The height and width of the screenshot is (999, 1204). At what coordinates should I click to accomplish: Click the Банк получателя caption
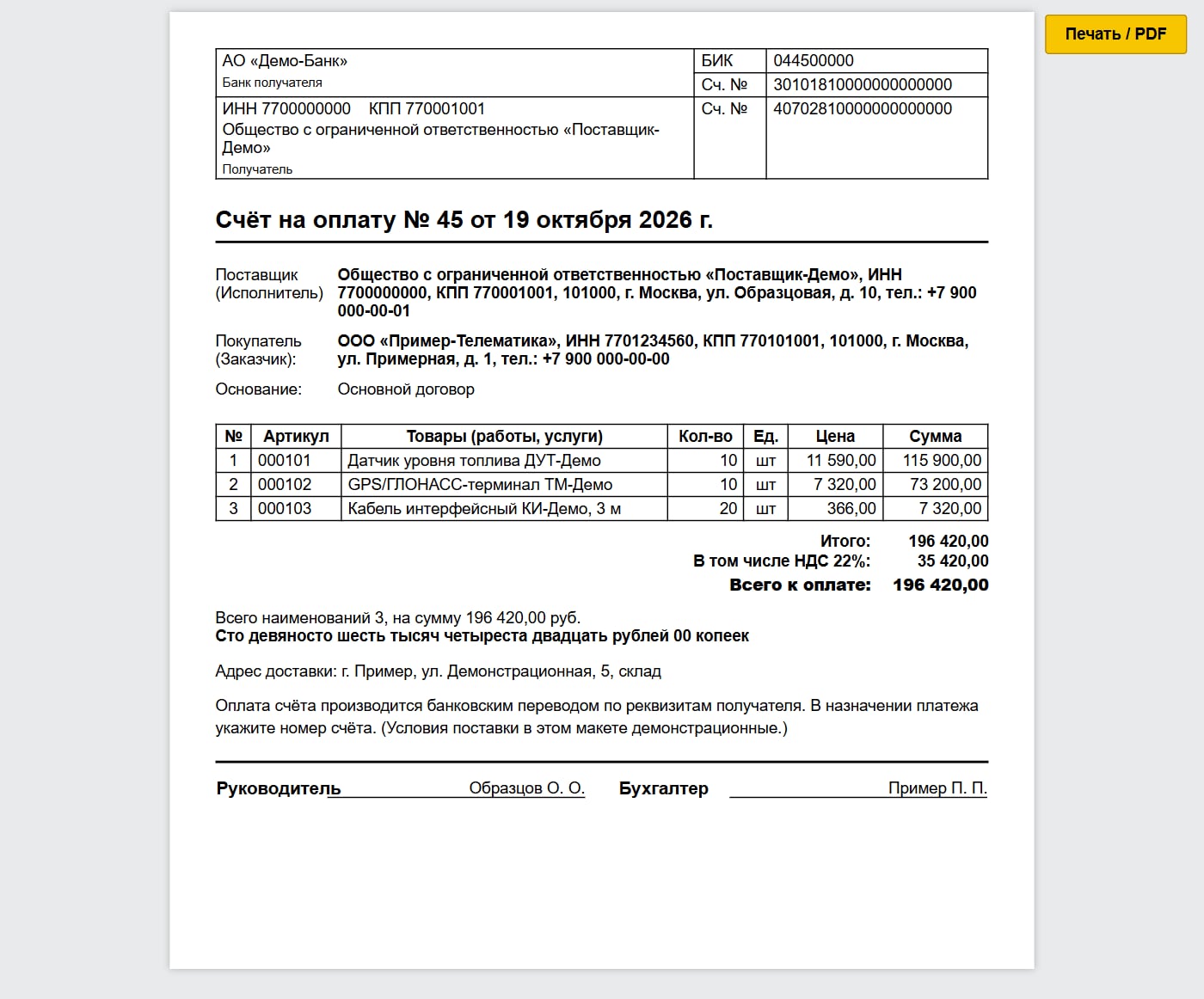coord(273,83)
